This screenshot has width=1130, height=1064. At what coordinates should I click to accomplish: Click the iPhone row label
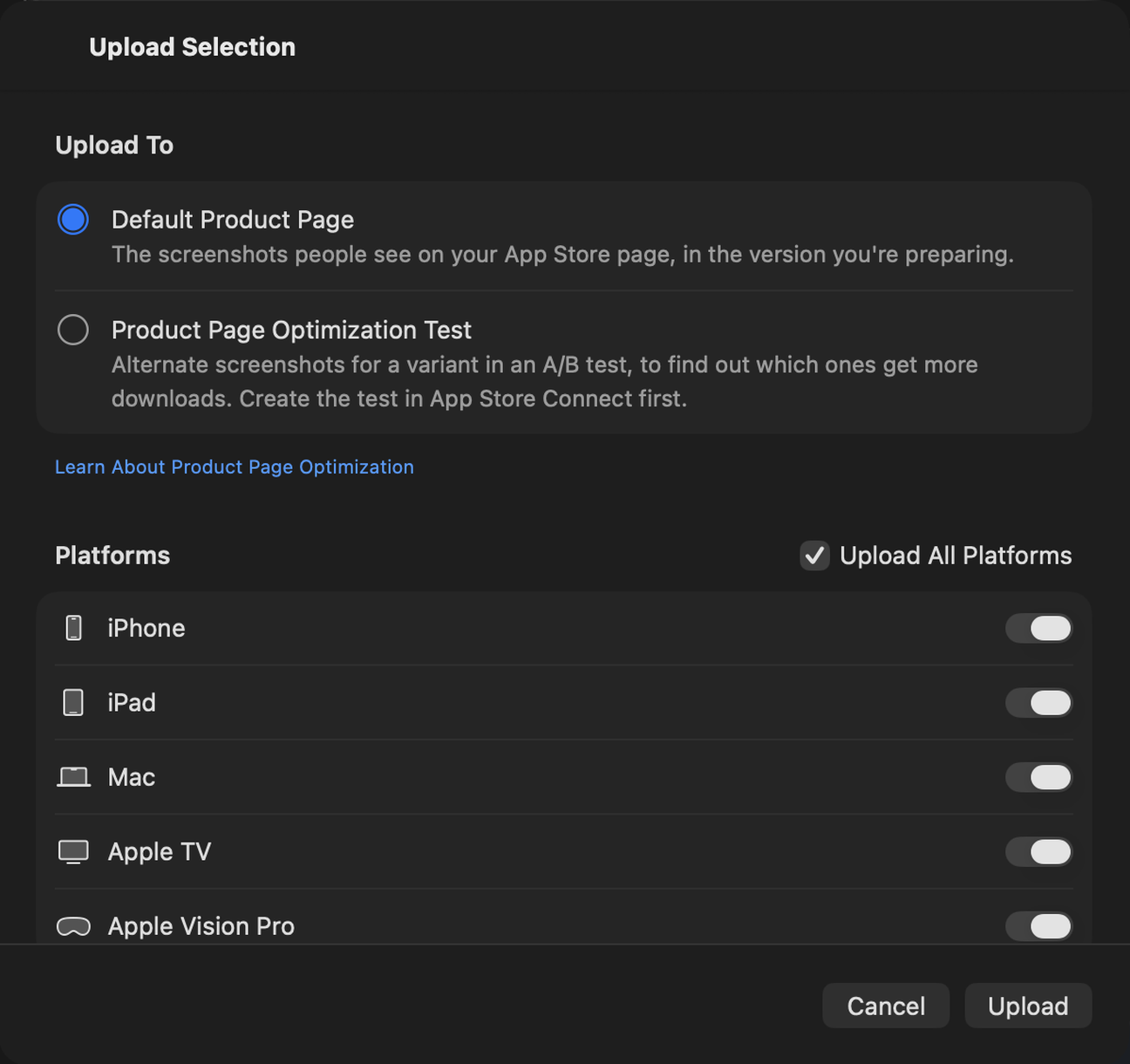(146, 628)
